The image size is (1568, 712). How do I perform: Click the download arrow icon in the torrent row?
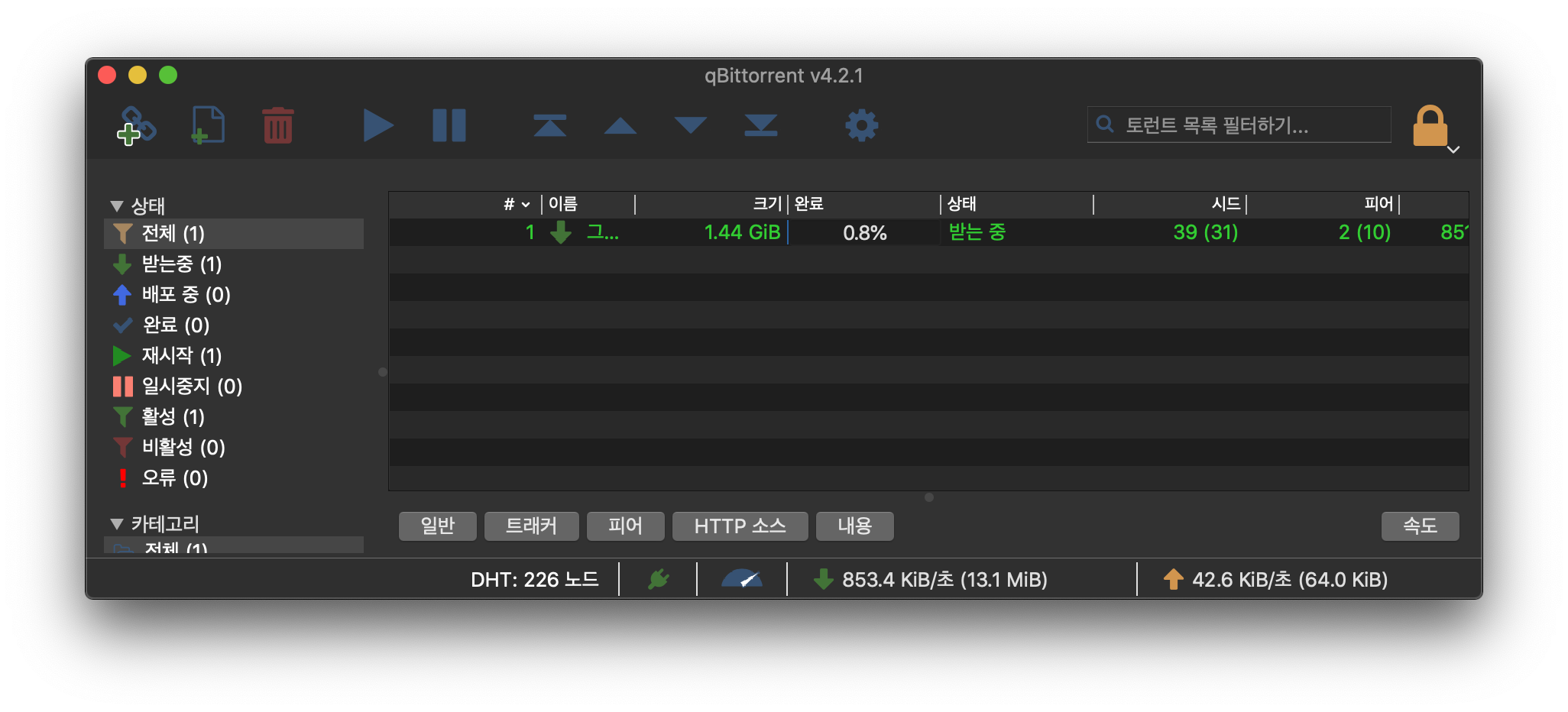[561, 232]
